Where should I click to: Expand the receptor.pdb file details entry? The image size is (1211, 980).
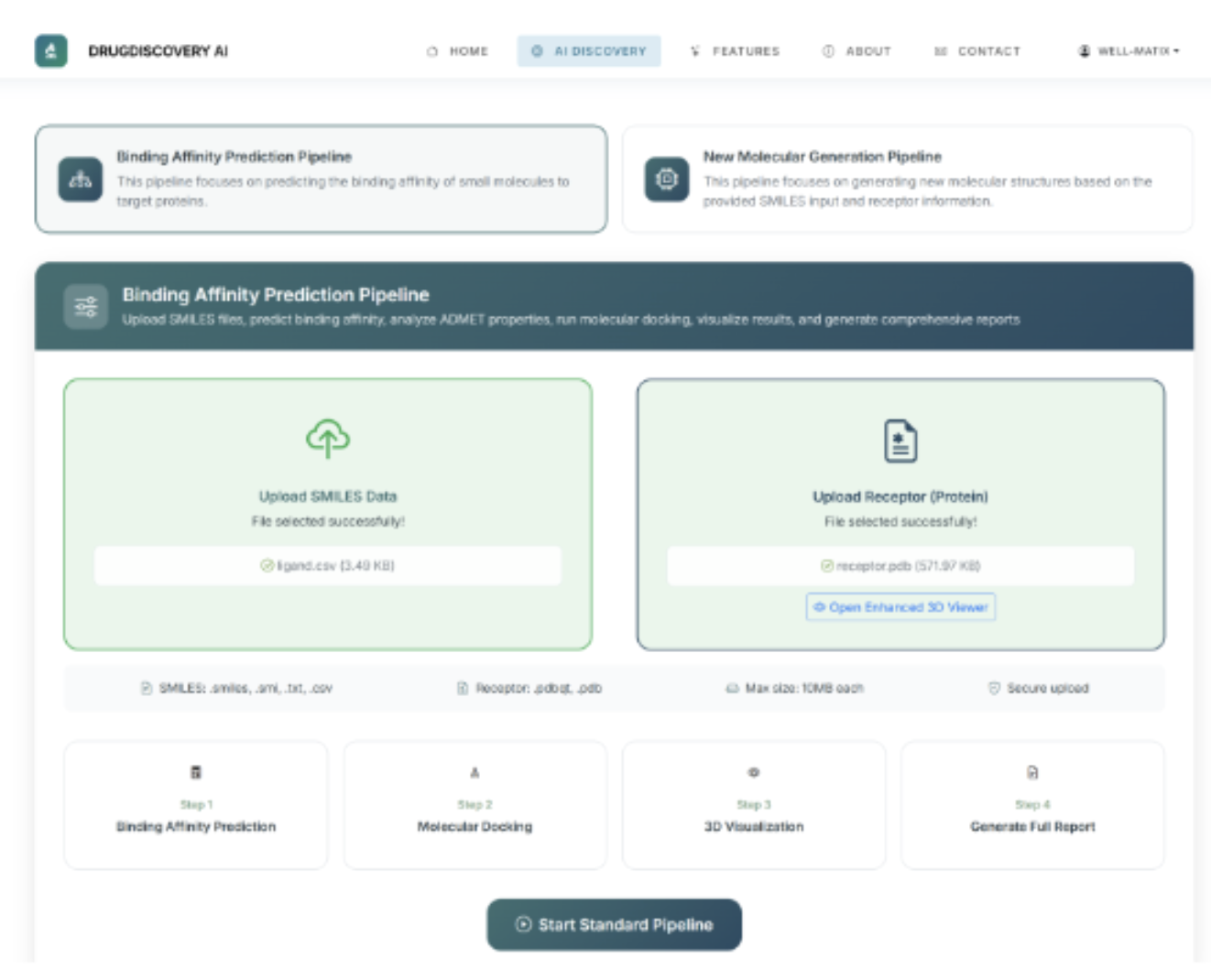[x=900, y=566]
